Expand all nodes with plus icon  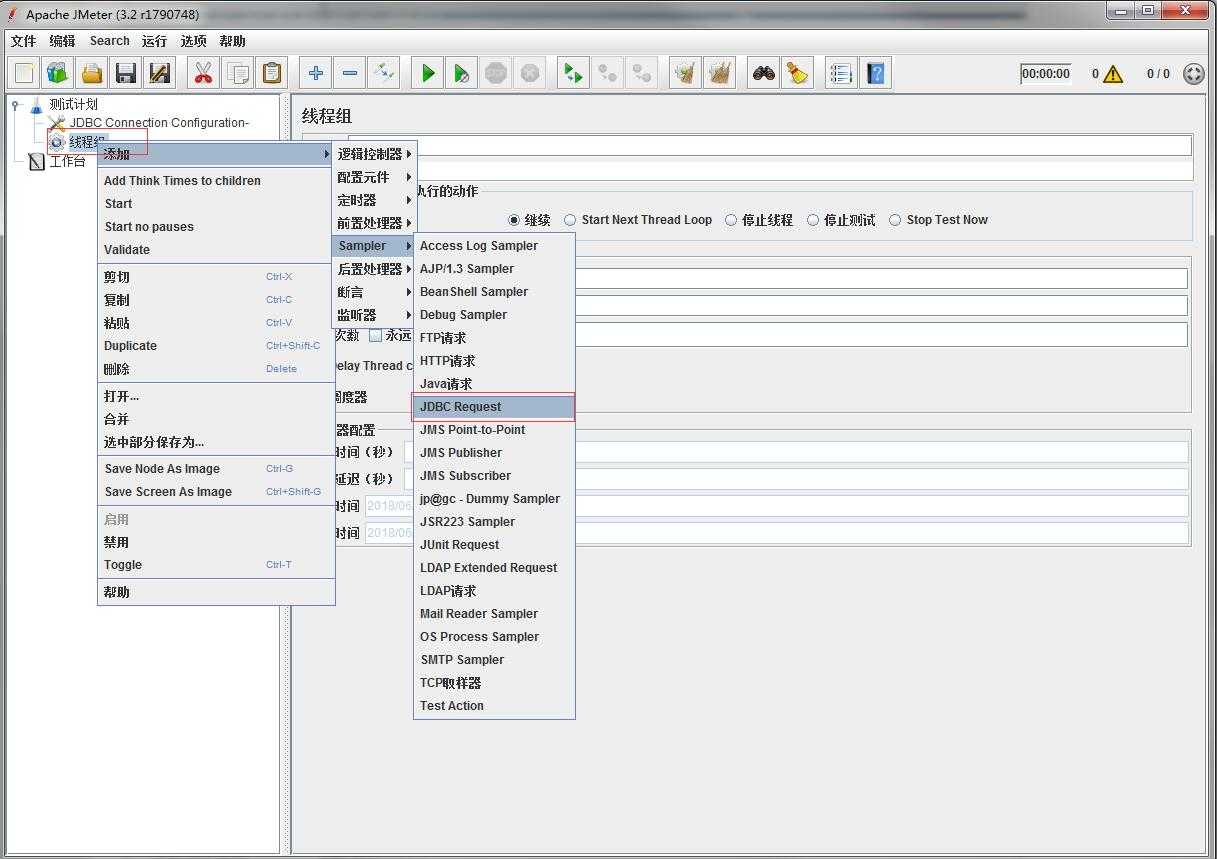point(315,73)
